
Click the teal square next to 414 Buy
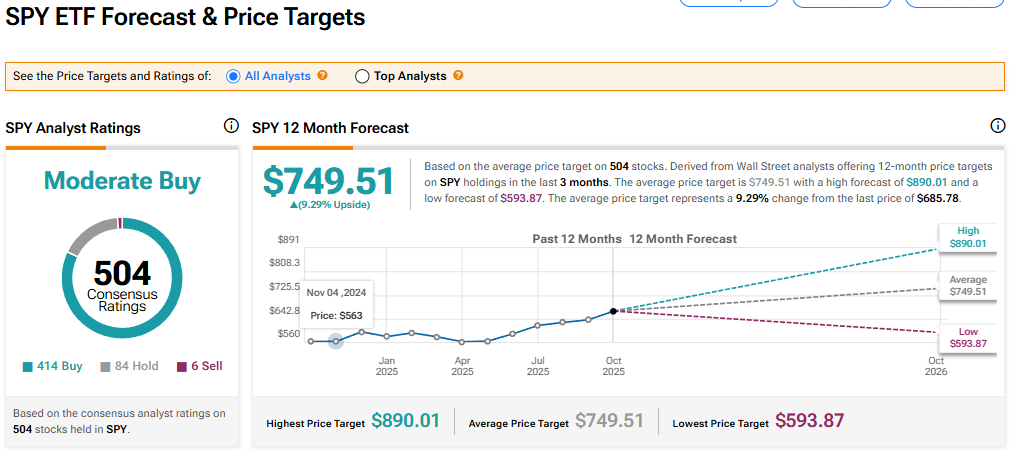(27, 367)
